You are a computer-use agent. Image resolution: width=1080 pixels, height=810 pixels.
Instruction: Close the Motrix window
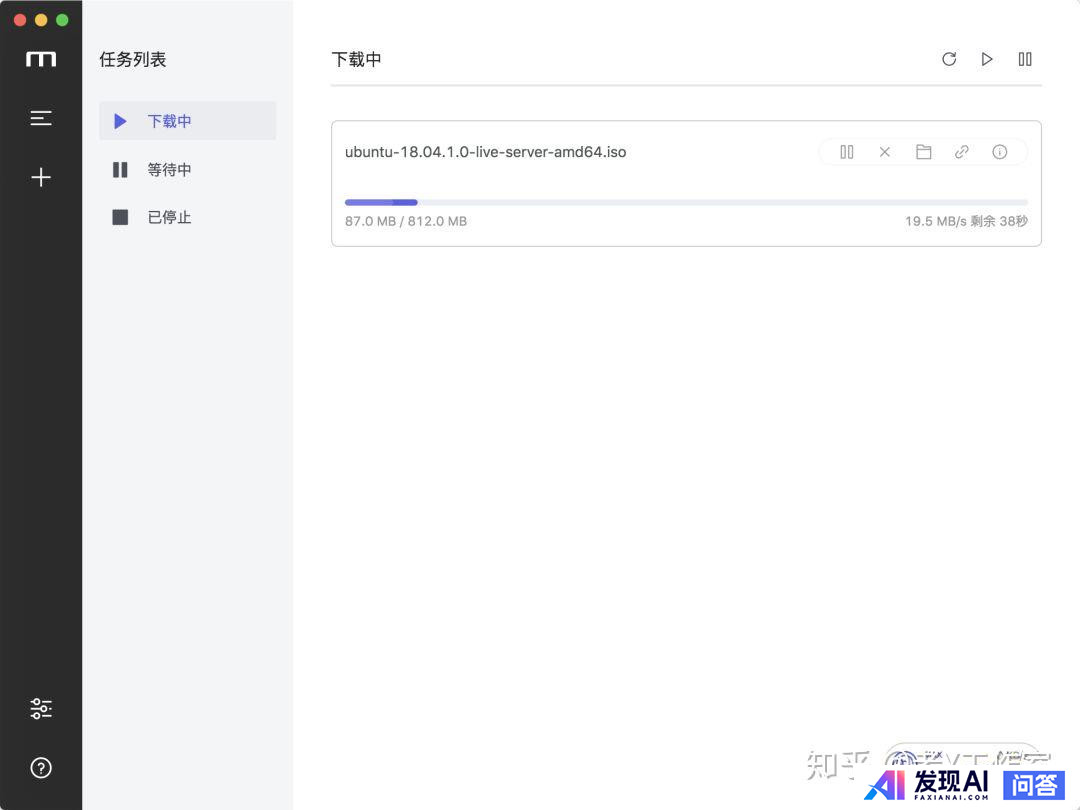pyautogui.click(x=20, y=20)
